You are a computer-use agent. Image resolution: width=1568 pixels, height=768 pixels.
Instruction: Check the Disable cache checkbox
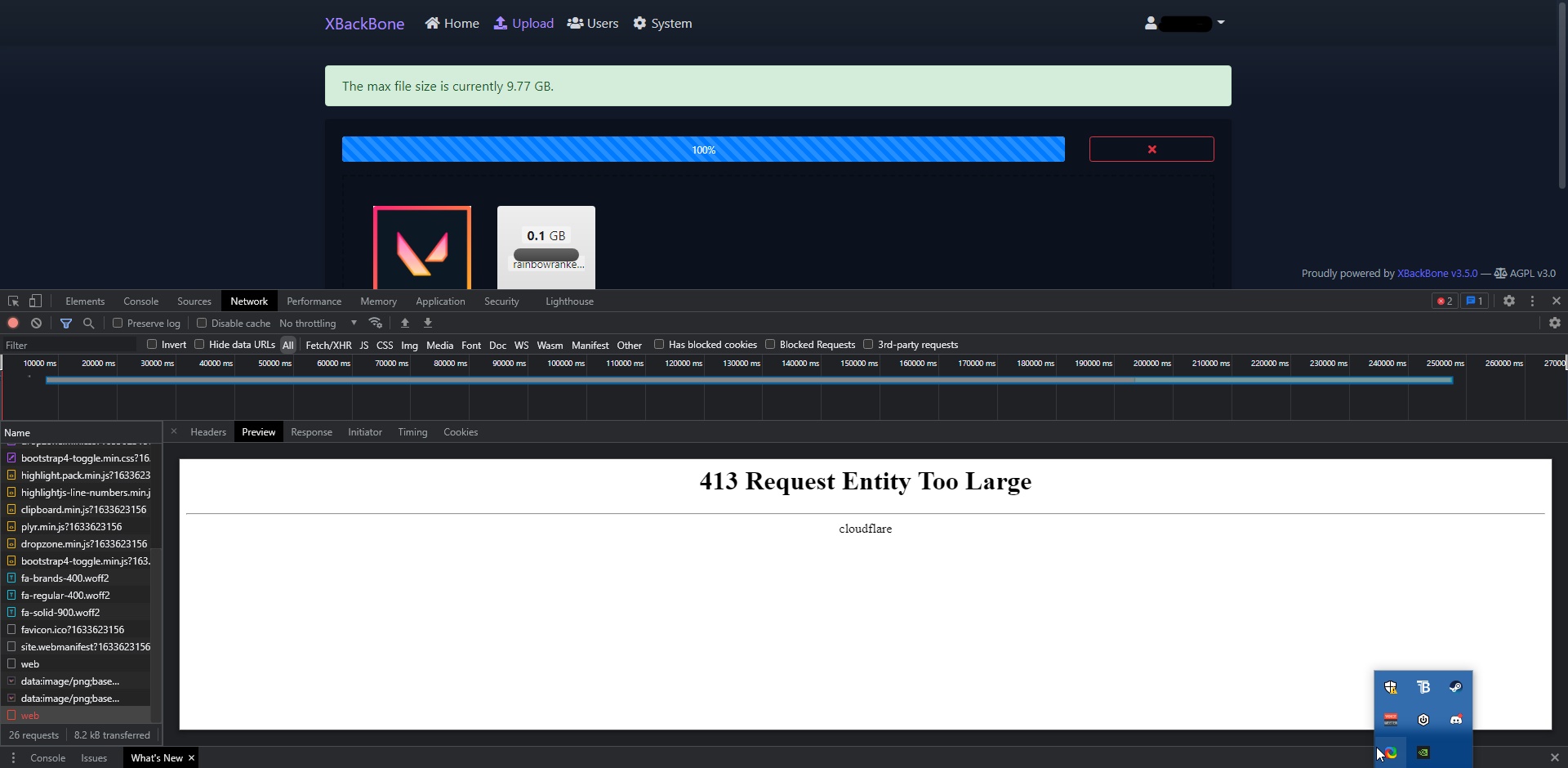click(202, 323)
